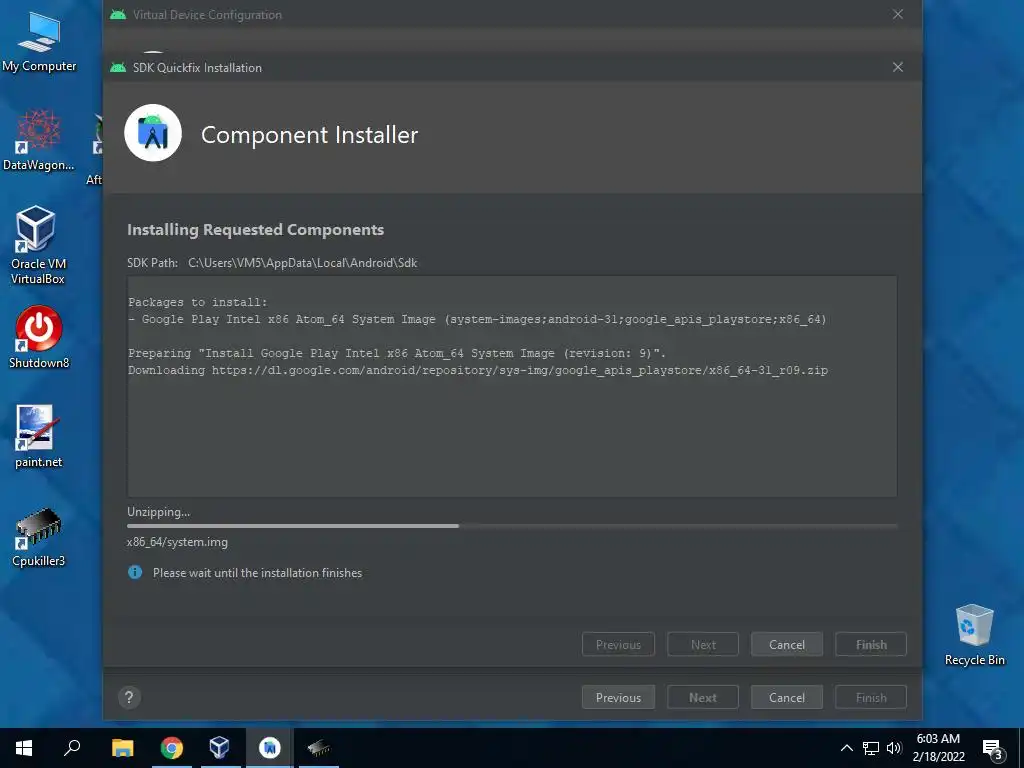Screen dimensions: 1024x768
Task: Click the Unzipping progress bar
Action: coord(512,526)
